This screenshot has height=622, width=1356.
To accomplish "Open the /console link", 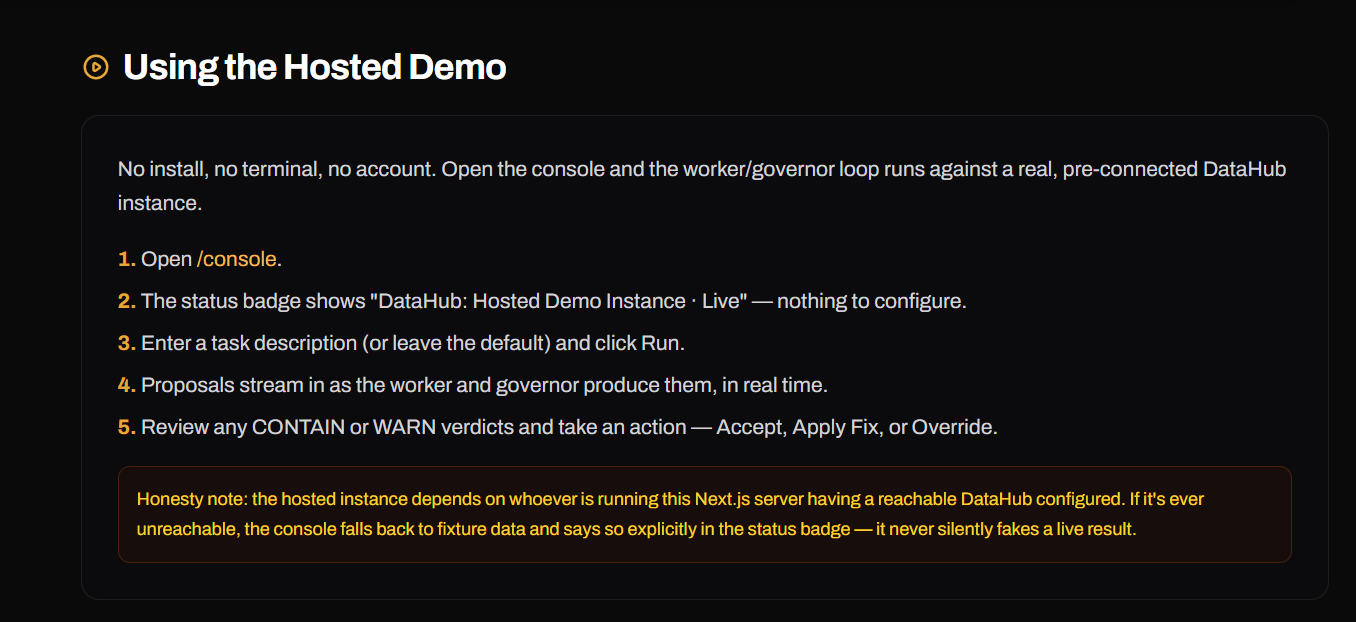I will point(237,259).
